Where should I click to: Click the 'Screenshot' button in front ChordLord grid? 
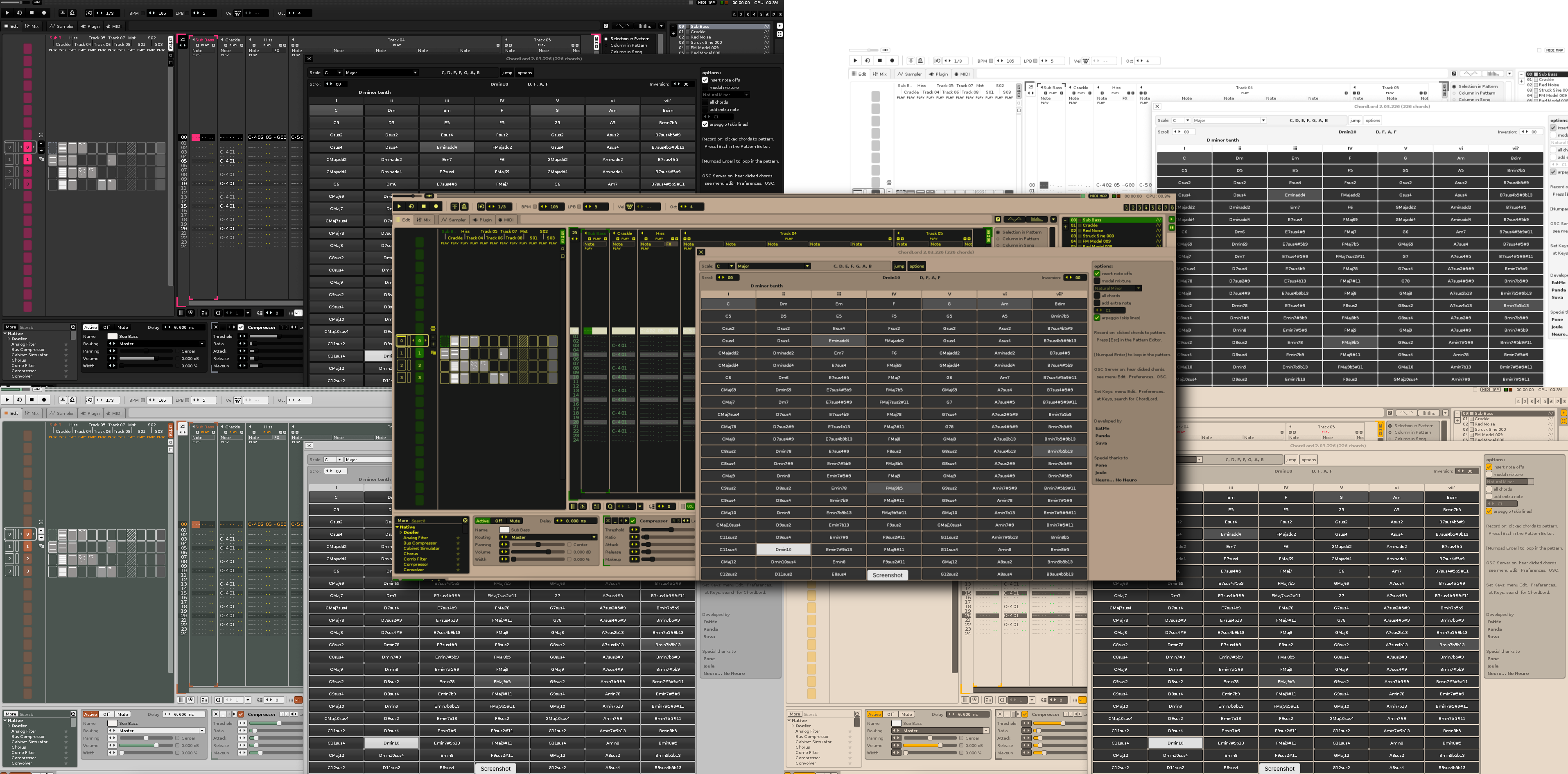(888, 575)
